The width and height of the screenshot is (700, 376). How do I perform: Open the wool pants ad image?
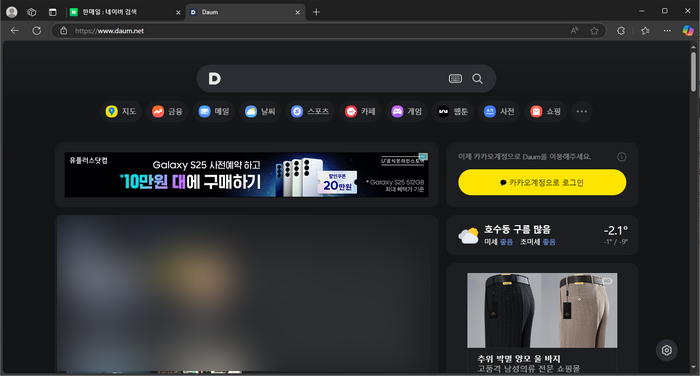coord(542,310)
